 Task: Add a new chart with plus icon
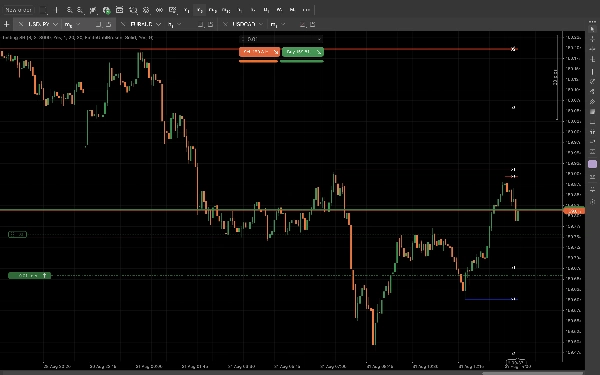click(x=7, y=24)
